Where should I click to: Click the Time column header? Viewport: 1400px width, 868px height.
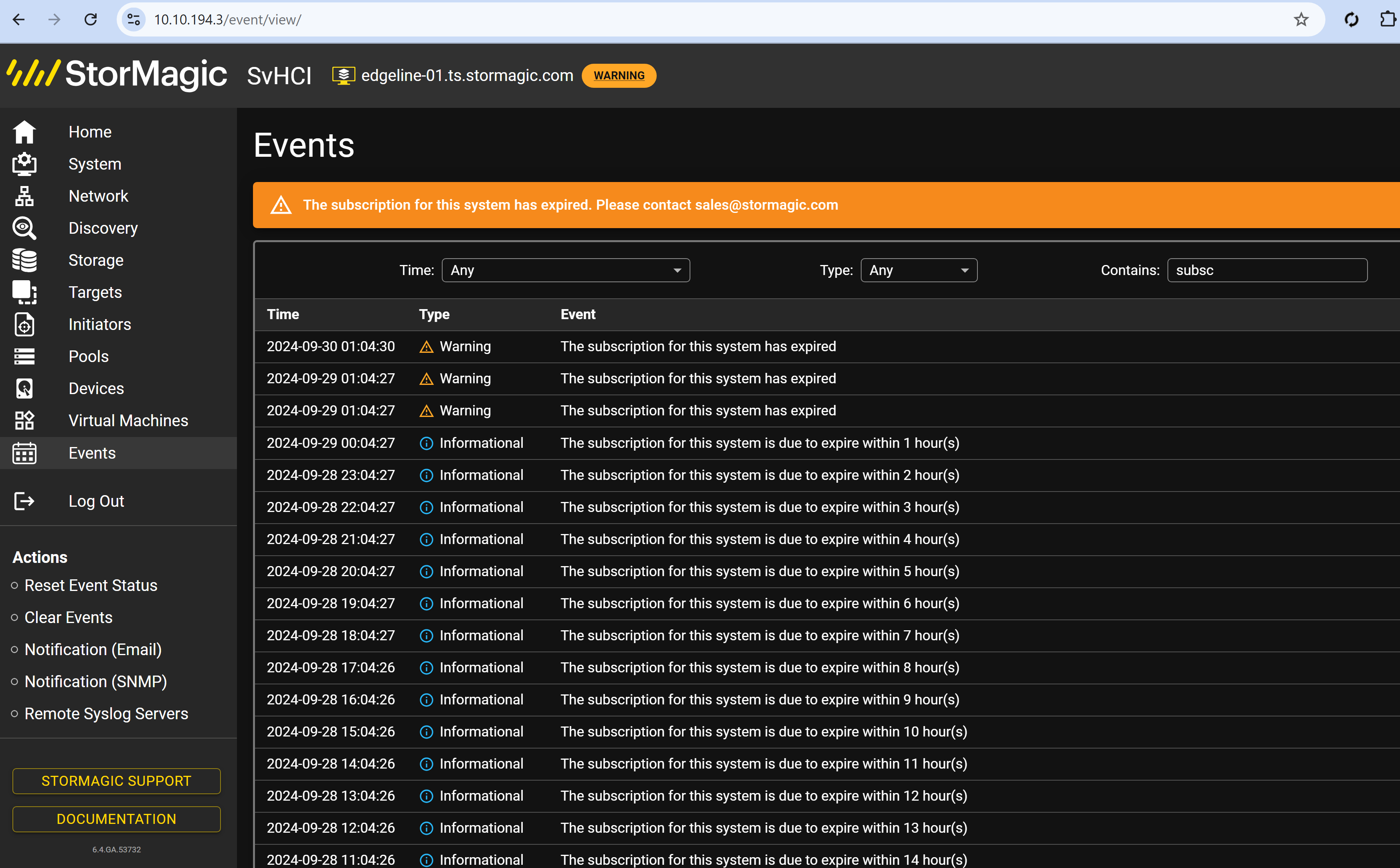[283, 315]
